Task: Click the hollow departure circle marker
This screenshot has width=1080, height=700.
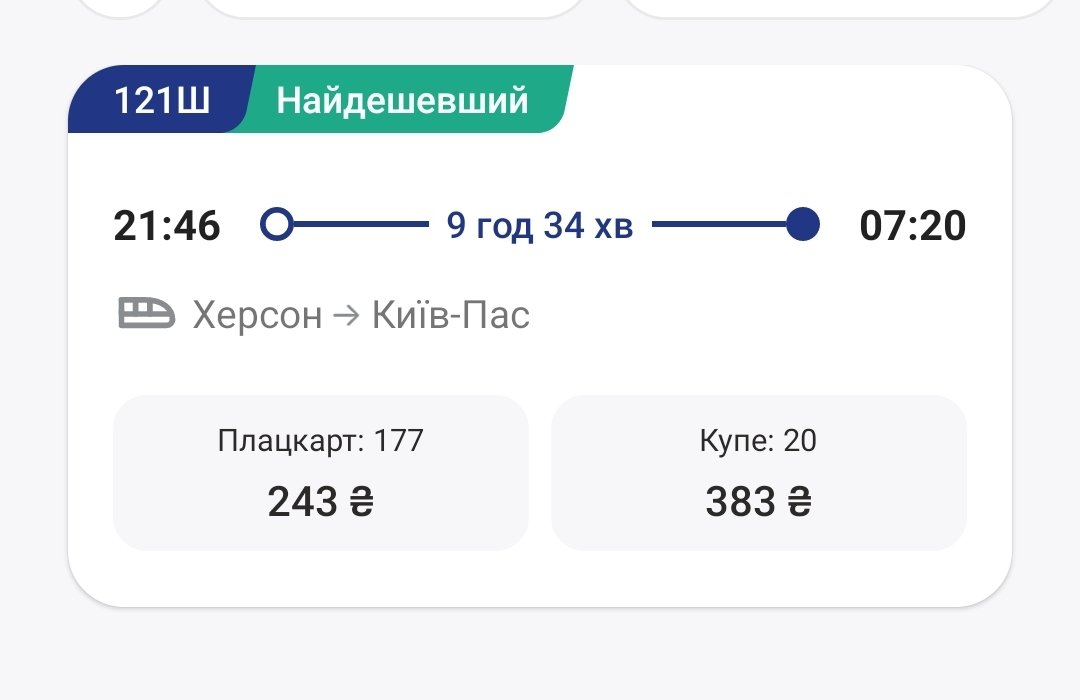Action: (x=277, y=225)
